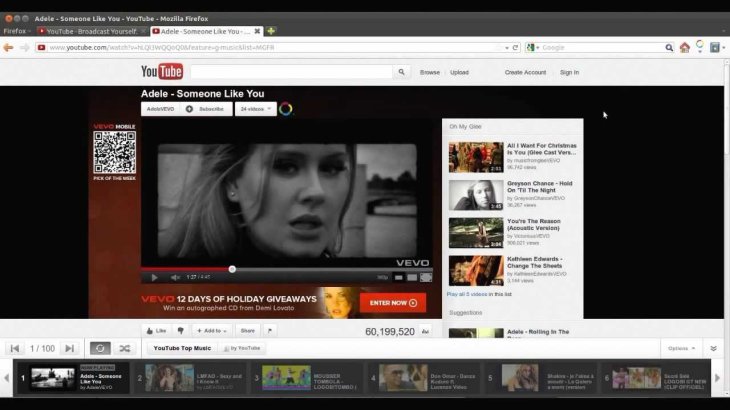Image resolution: width=730 pixels, height=410 pixels.
Task: Open the AdeleVEVO channel button
Action: coord(161,109)
